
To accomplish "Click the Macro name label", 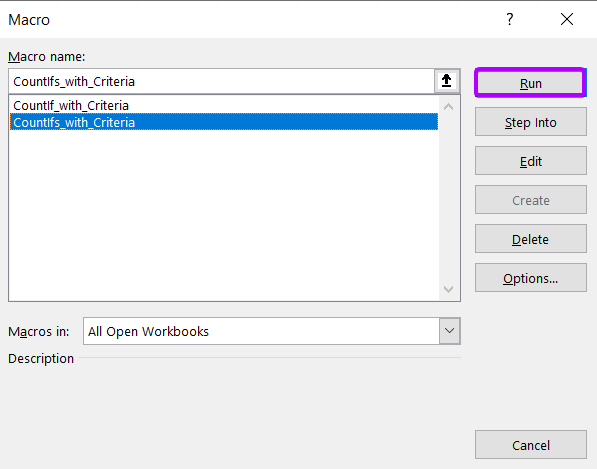I will tap(47, 57).
